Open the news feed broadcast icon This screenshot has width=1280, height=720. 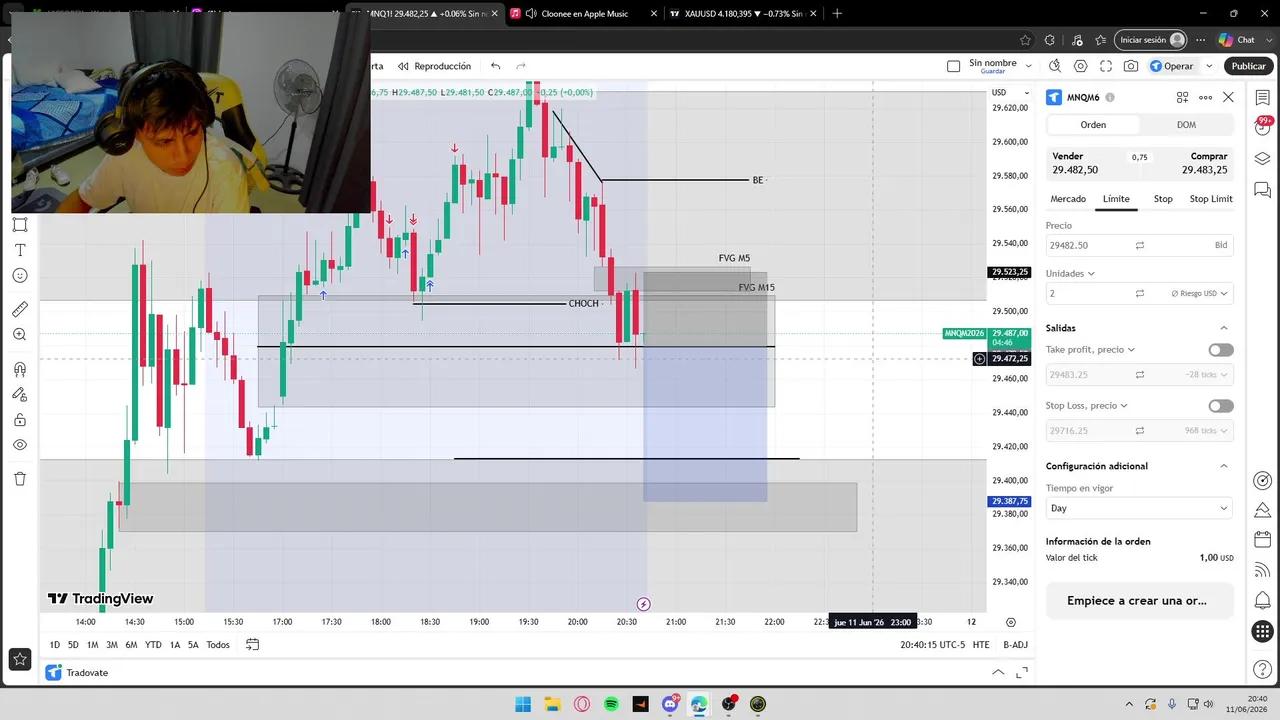click(1262, 571)
